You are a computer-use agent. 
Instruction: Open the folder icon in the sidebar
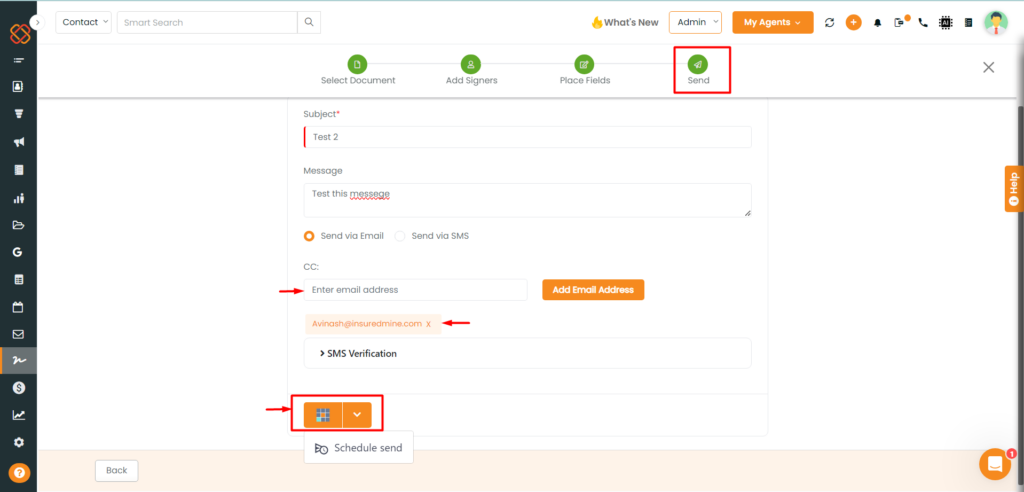(x=18, y=225)
